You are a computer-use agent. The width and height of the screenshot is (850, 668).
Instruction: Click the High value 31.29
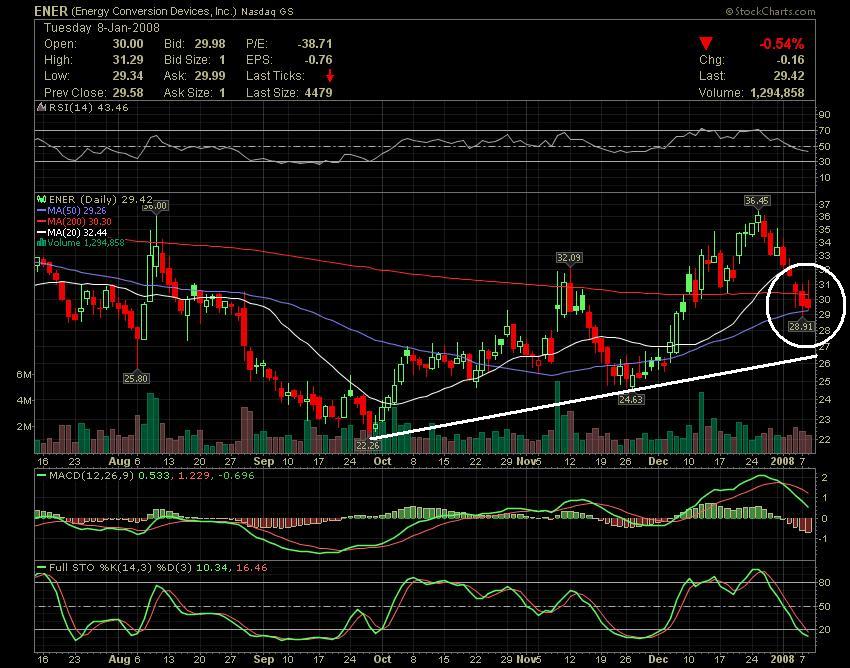(128, 60)
